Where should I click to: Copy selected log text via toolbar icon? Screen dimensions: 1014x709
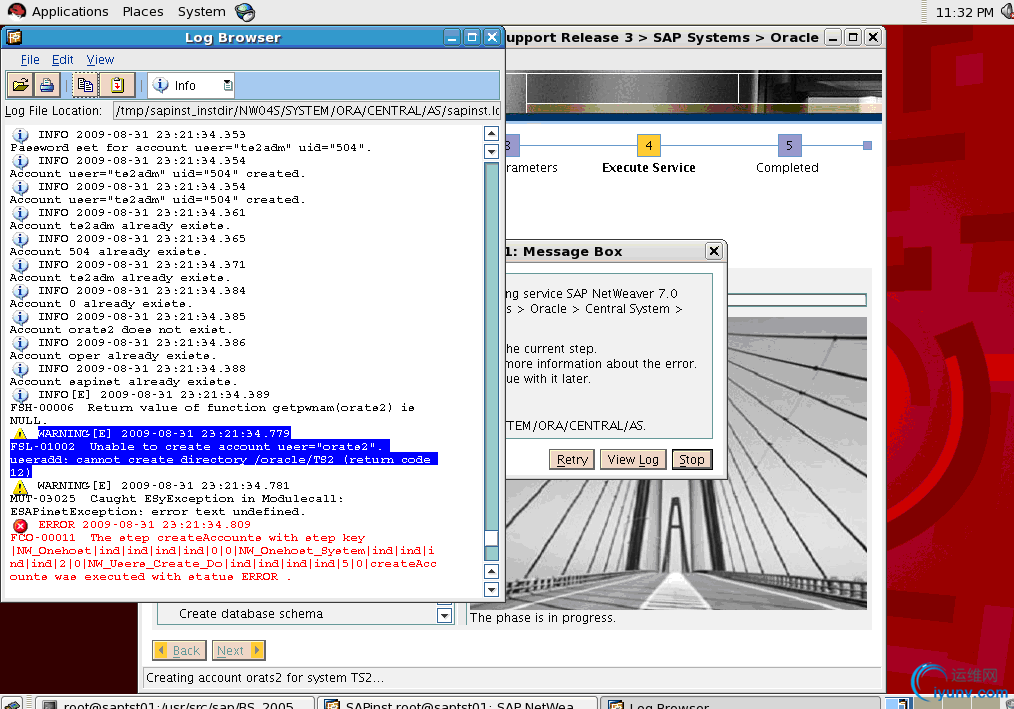click(85, 85)
